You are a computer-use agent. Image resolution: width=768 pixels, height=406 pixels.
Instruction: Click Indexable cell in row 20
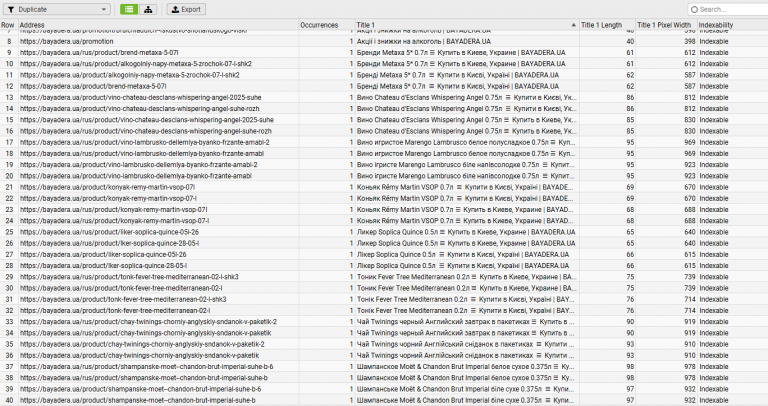point(714,176)
